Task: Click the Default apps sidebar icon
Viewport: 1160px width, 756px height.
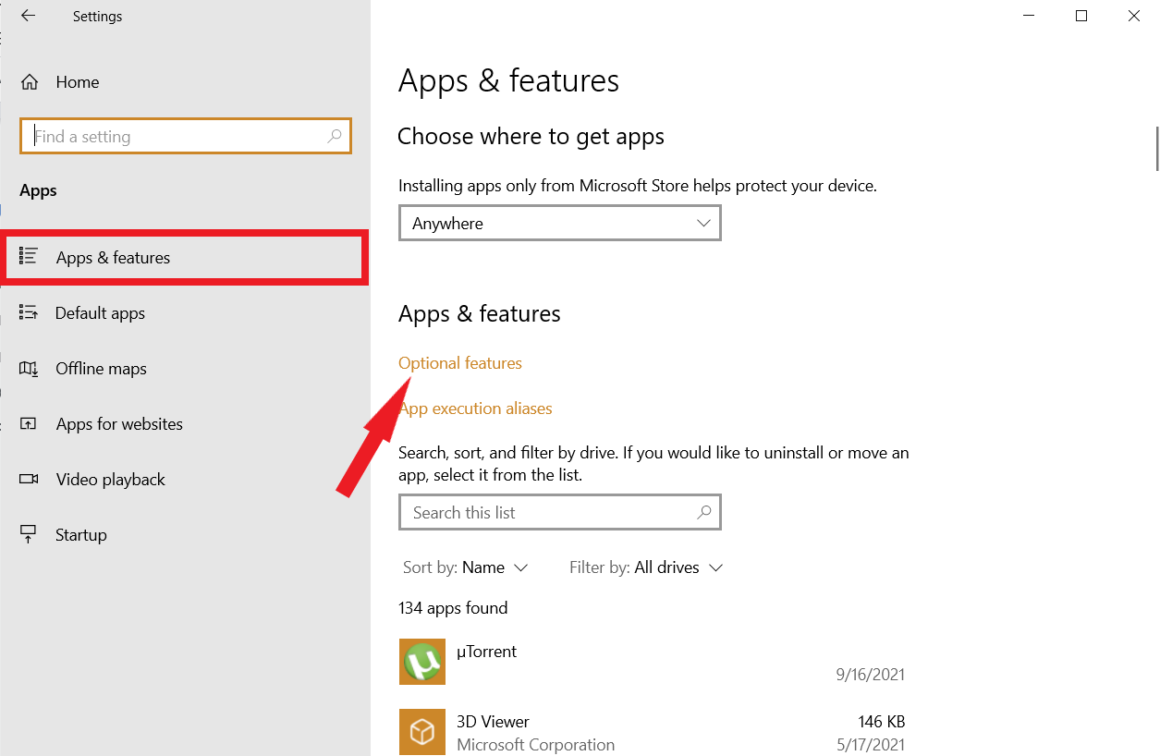Action: tap(29, 313)
